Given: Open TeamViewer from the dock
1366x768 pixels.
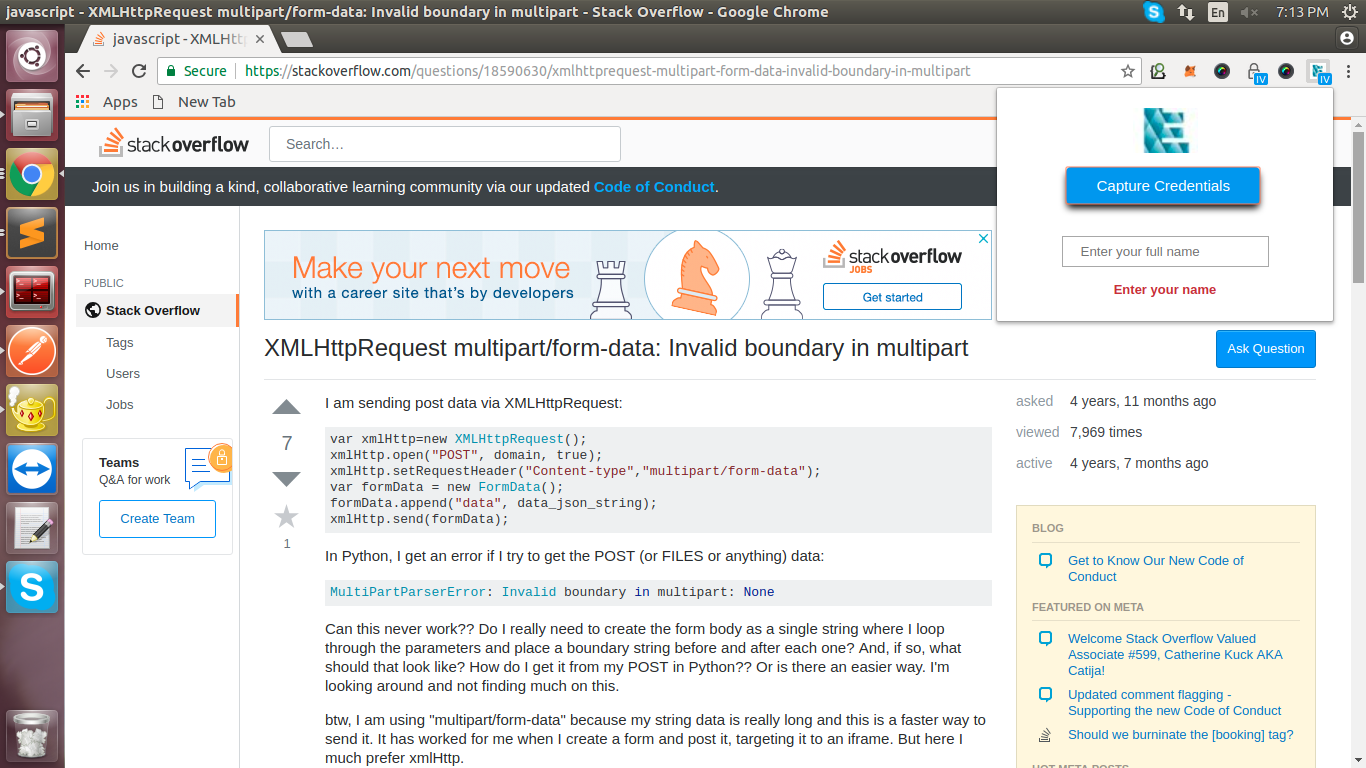Looking at the screenshot, I should coord(32,469).
